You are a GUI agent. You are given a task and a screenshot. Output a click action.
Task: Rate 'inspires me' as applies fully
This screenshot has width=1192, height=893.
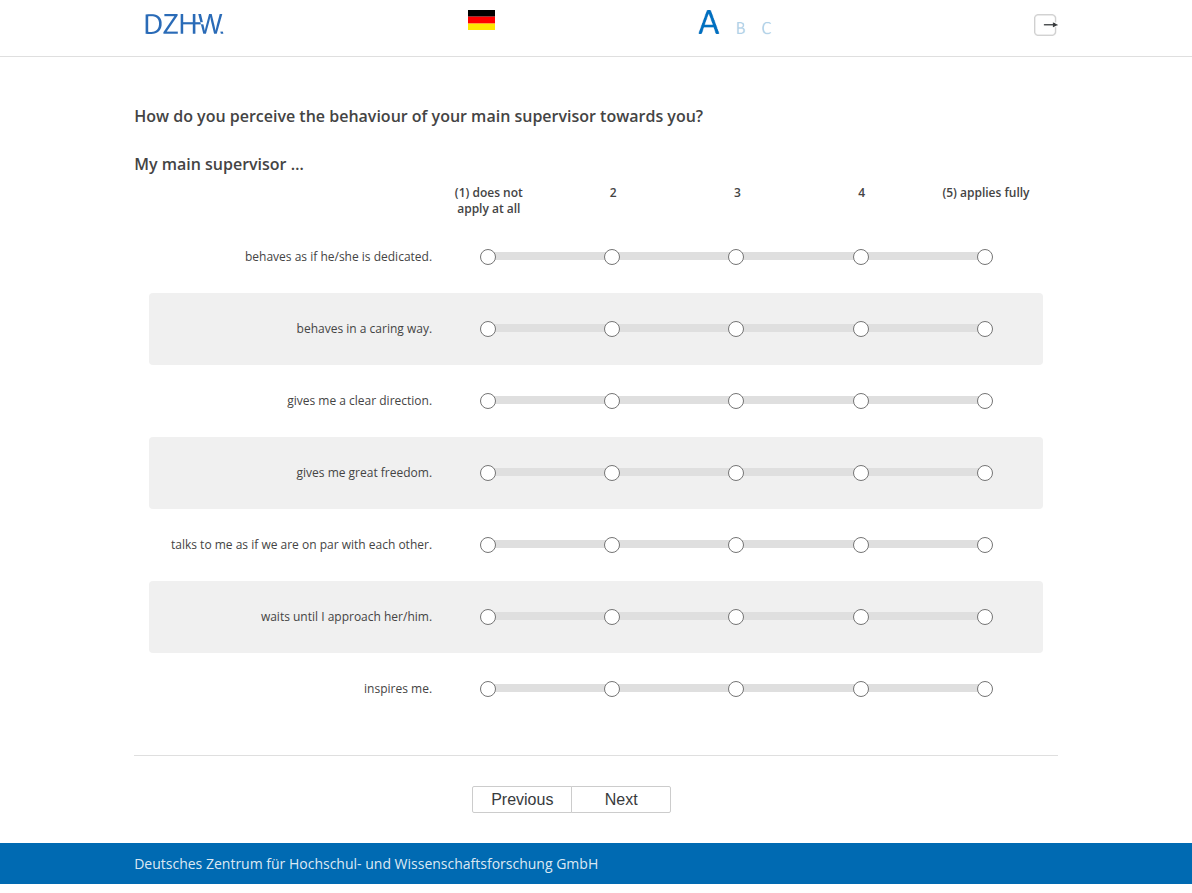[984, 689]
